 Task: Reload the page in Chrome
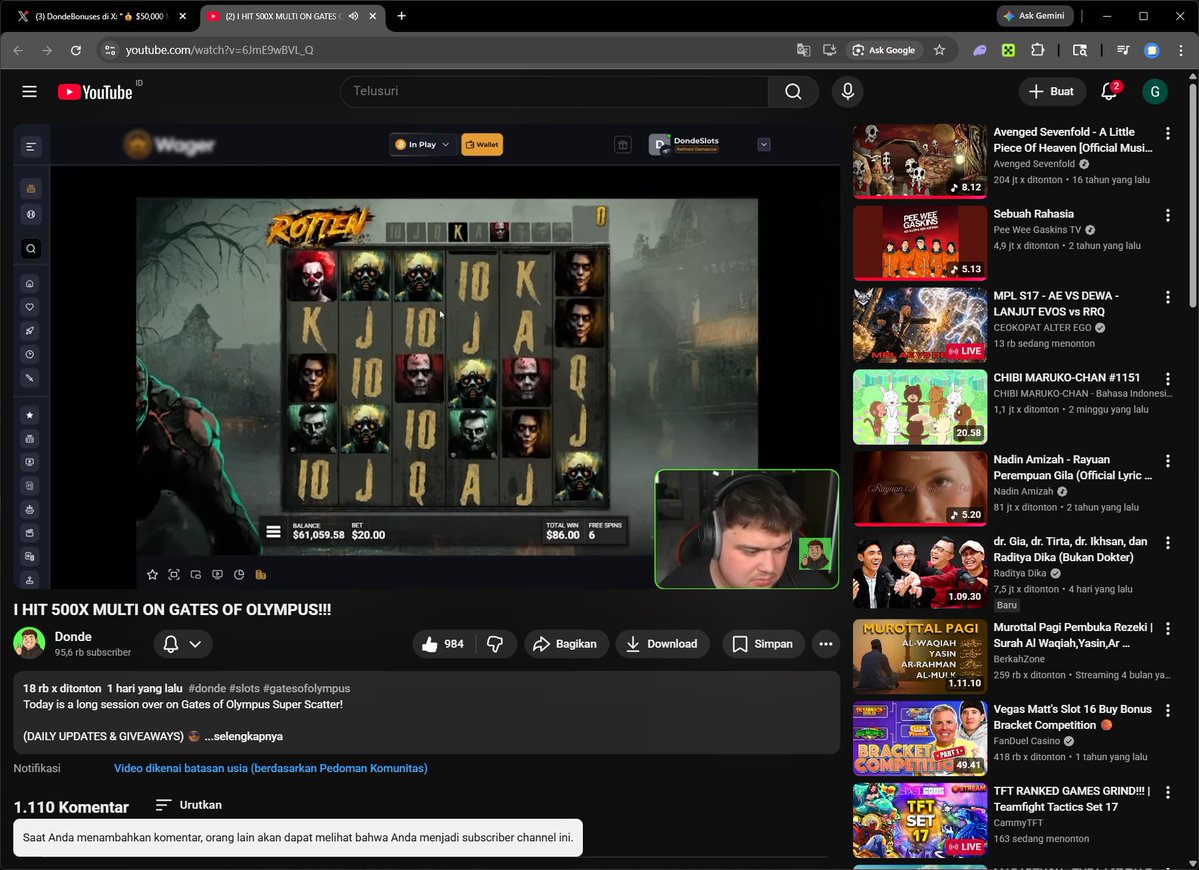tap(76, 50)
